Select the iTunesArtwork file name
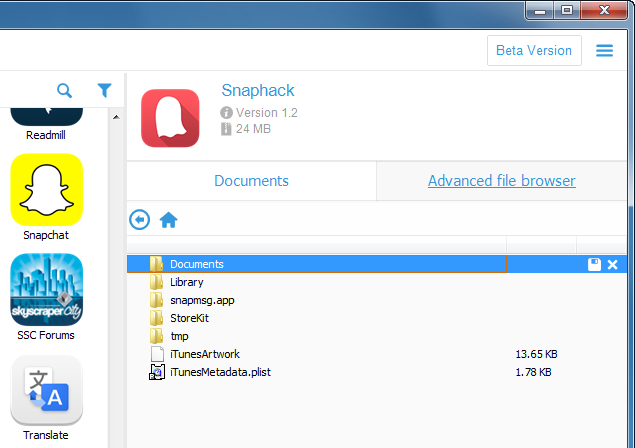Image resolution: width=635 pixels, height=448 pixels. (205, 354)
